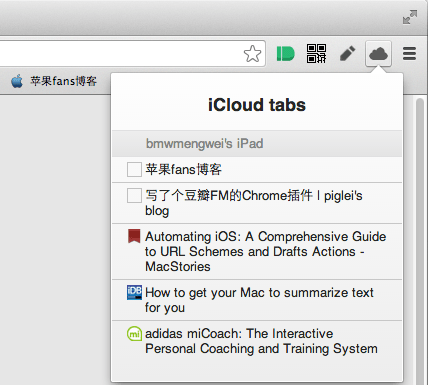Open the 苹果fans博客 tab in iCloud tabs list

257,170
